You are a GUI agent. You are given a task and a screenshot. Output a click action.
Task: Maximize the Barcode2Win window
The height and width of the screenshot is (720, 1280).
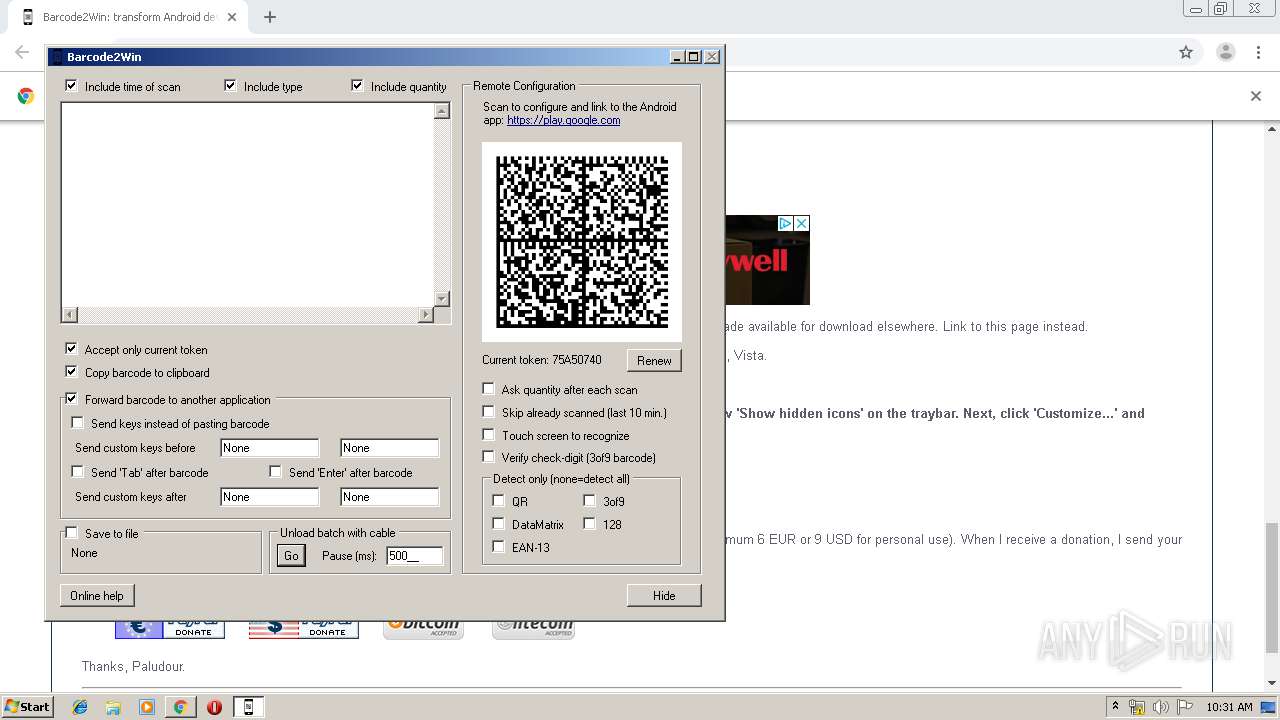coord(694,57)
